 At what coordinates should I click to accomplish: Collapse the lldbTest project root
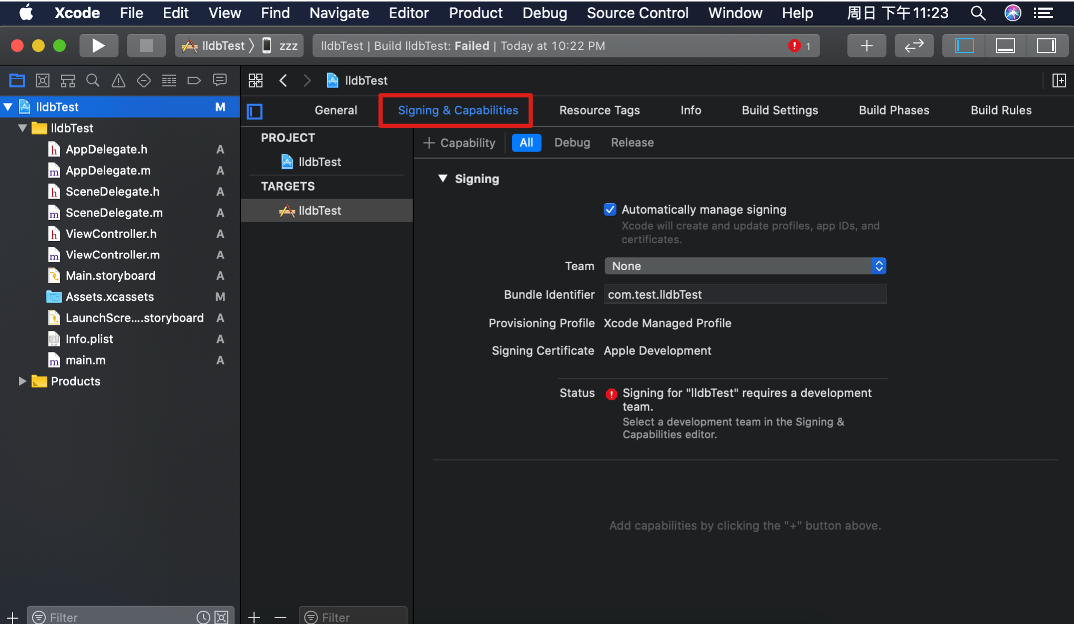[8, 107]
